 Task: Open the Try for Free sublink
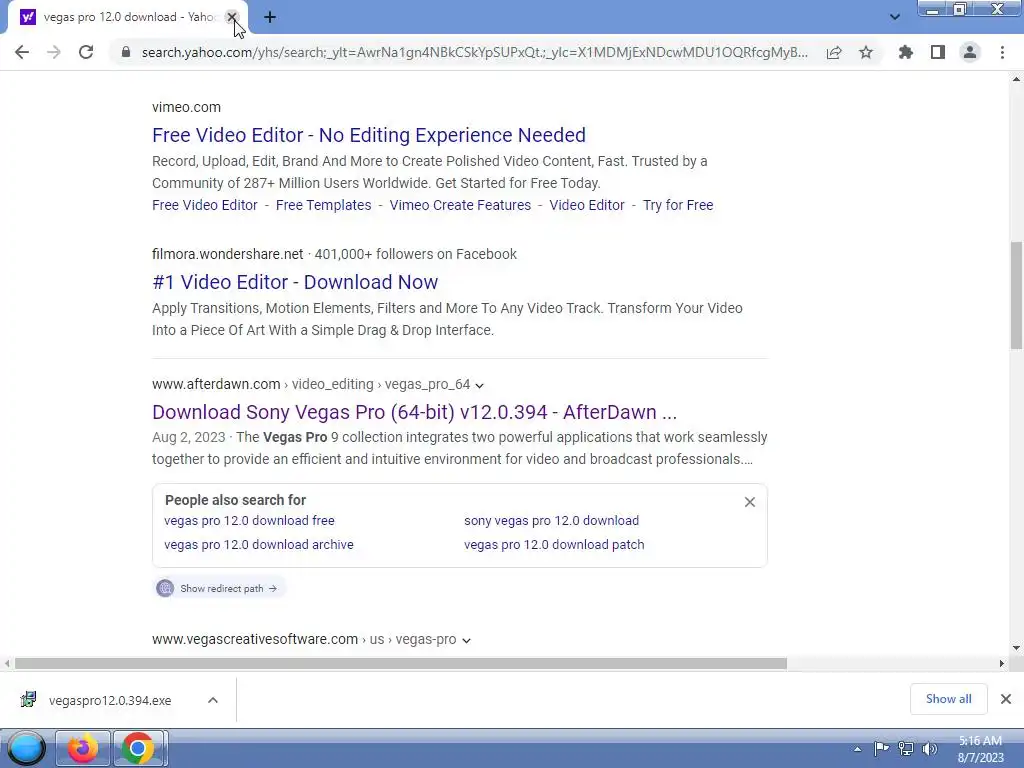point(678,205)
